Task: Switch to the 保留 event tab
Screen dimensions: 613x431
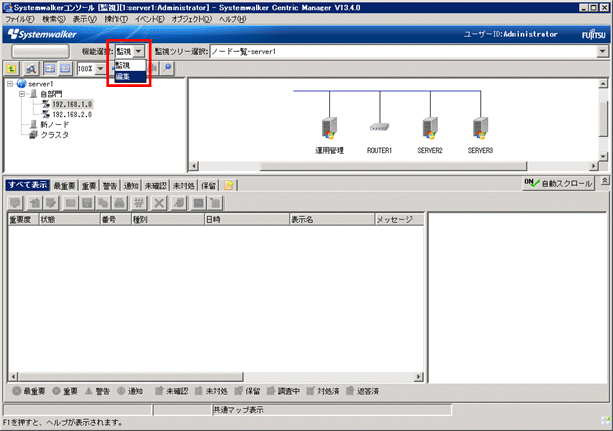Action: (x=208, y=186)
